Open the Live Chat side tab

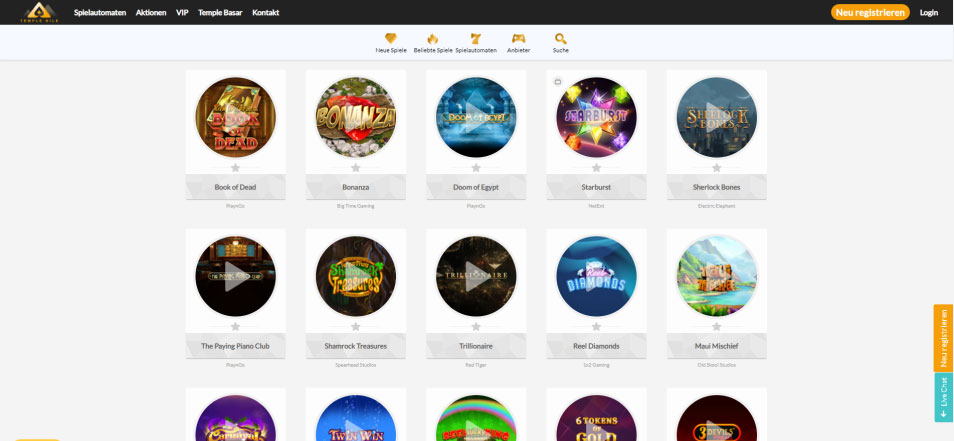coord(944,397)
